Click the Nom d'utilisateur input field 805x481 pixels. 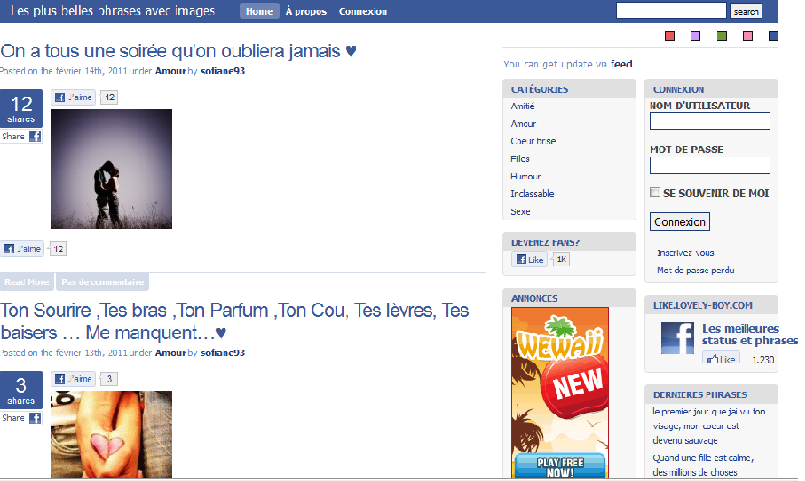(x=710, y=121)
